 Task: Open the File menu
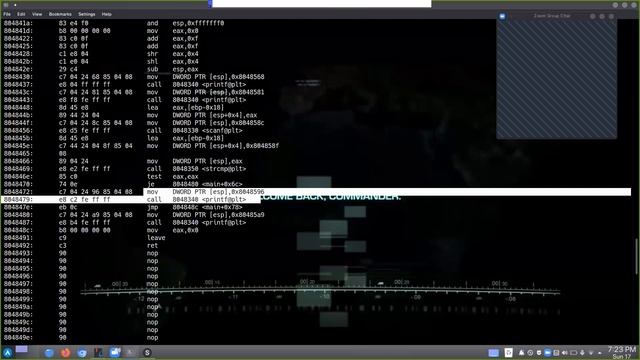click(x=7, y=14)
